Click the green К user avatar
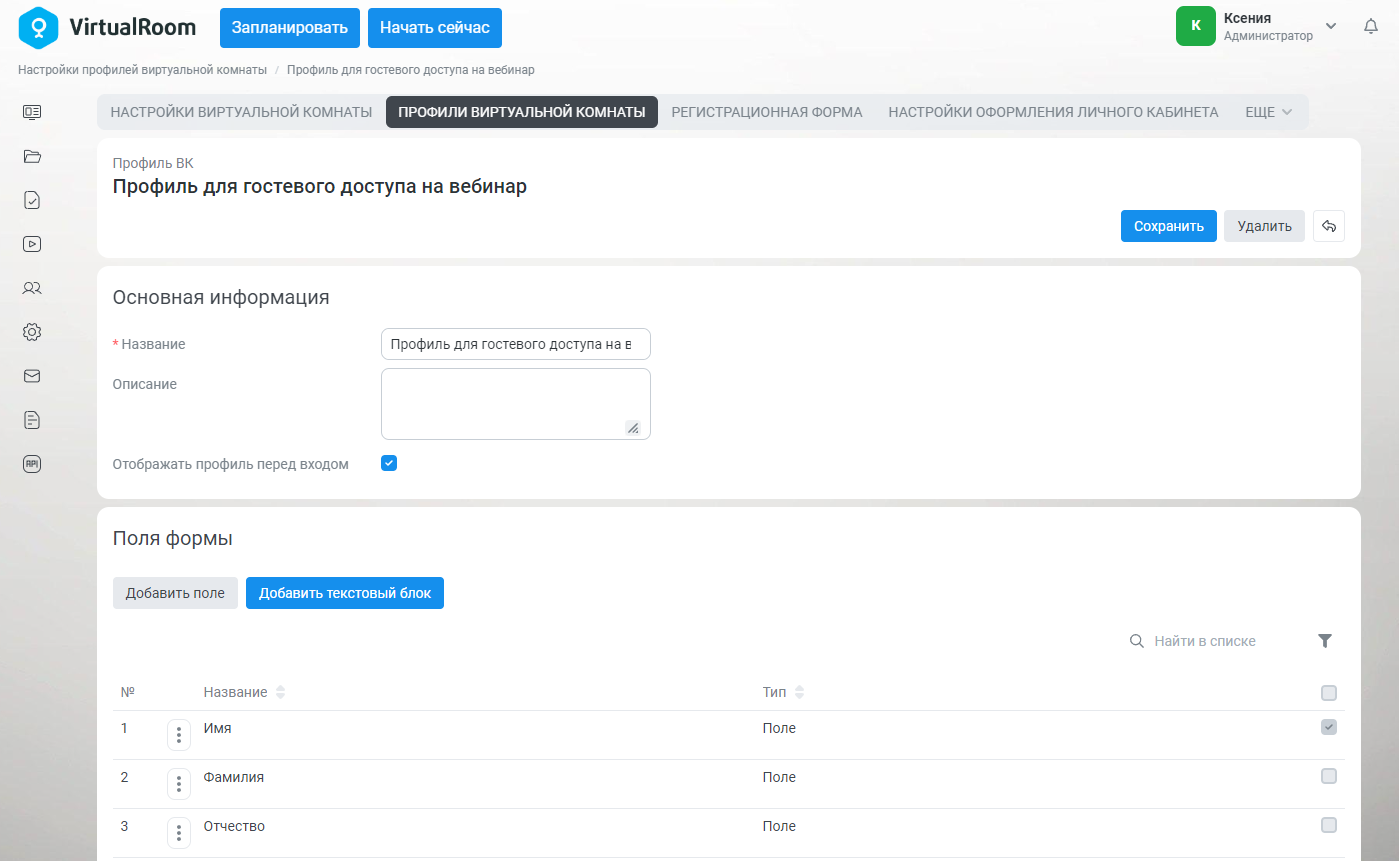1399x861 pixels. pyautogui.click(x=1196, y=26)
